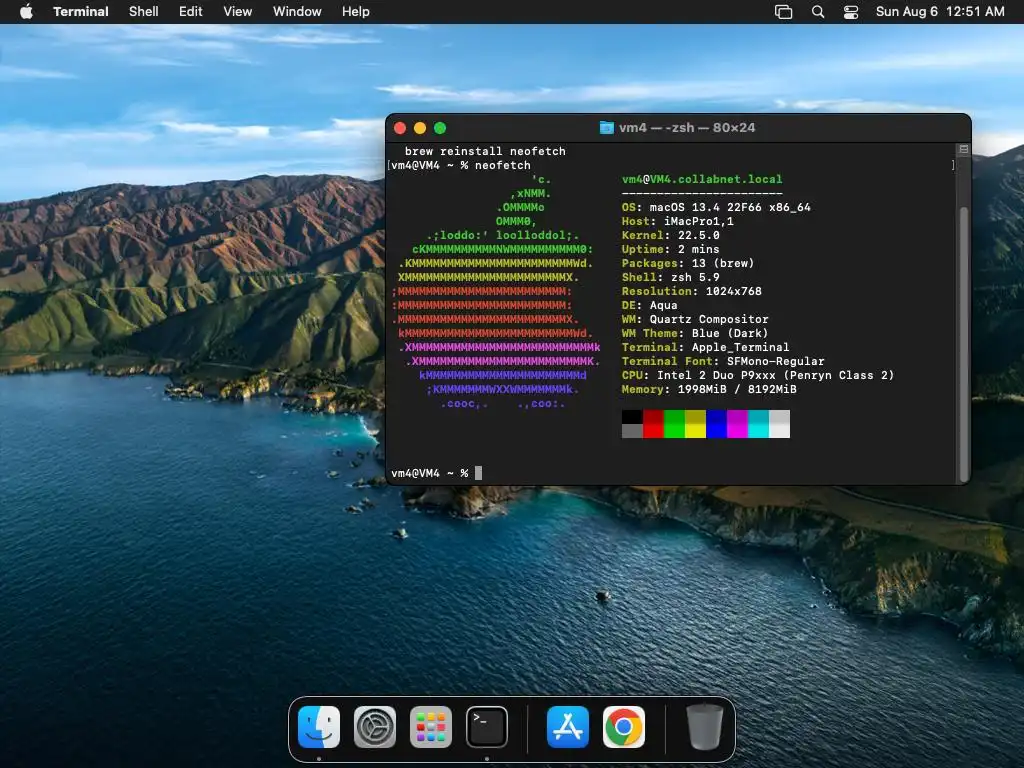Click the Terminal Font line SFMono-Regular
Viewport: 1024px width, 768px height.
click(724, 361)
